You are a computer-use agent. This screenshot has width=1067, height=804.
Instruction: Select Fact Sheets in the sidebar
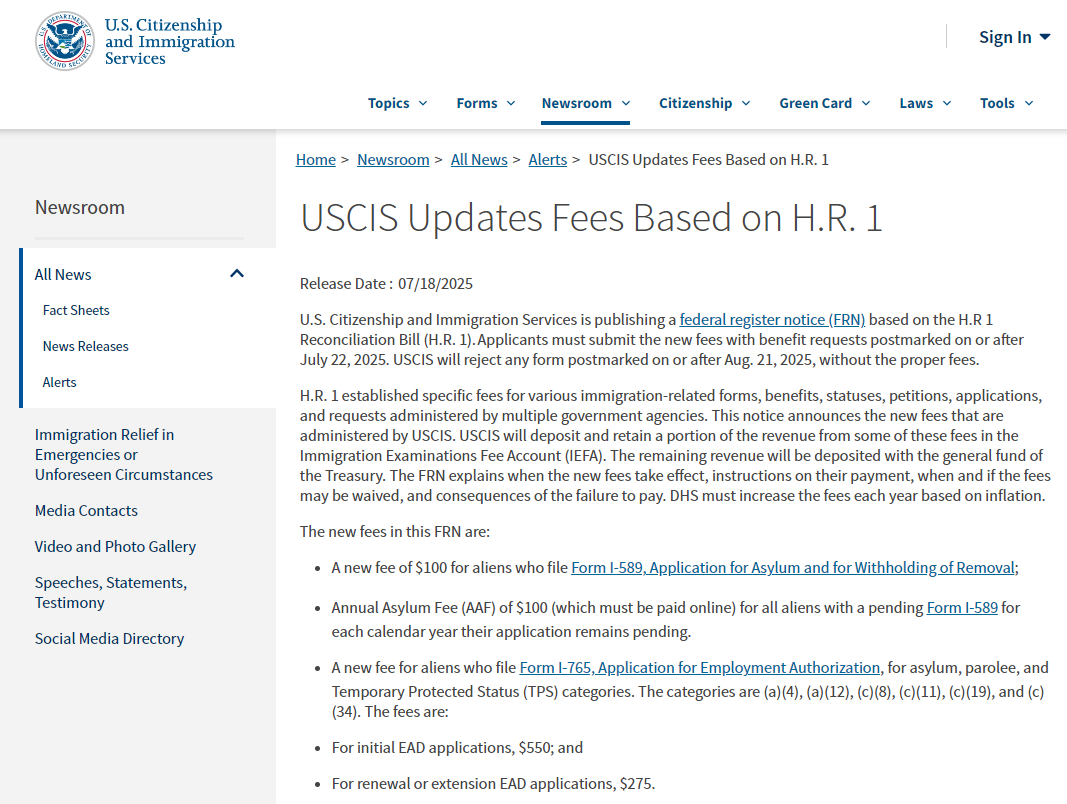point(76,310)
